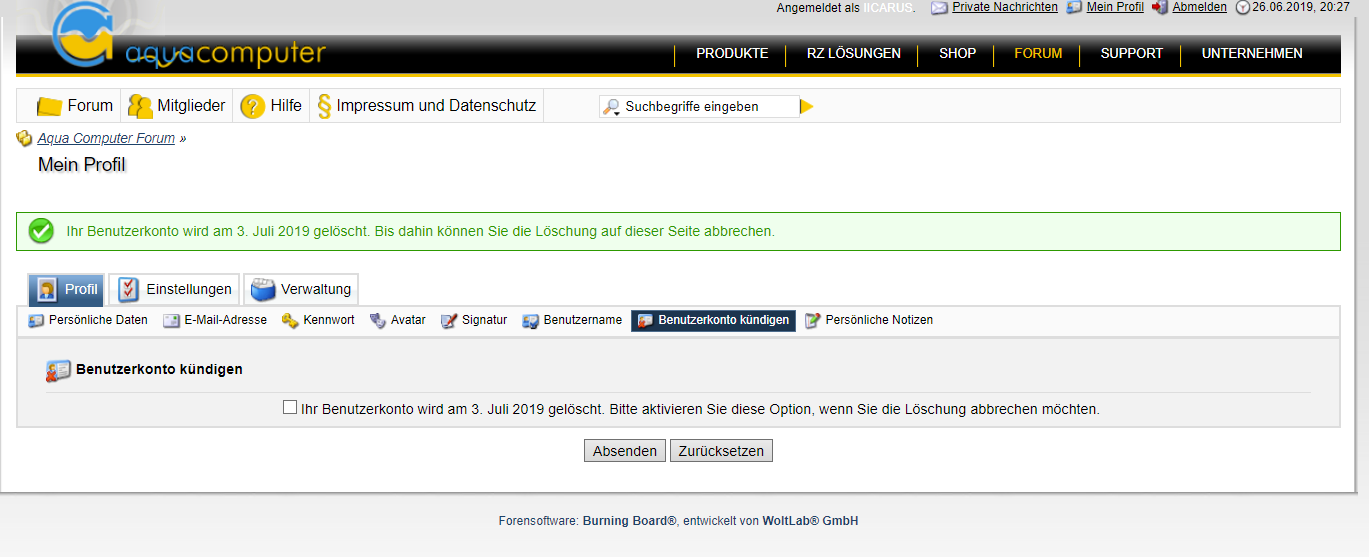Click the yellow Forum folder icon
Image resolution: width=1369 pixels, height=557 pixels.
49,106
